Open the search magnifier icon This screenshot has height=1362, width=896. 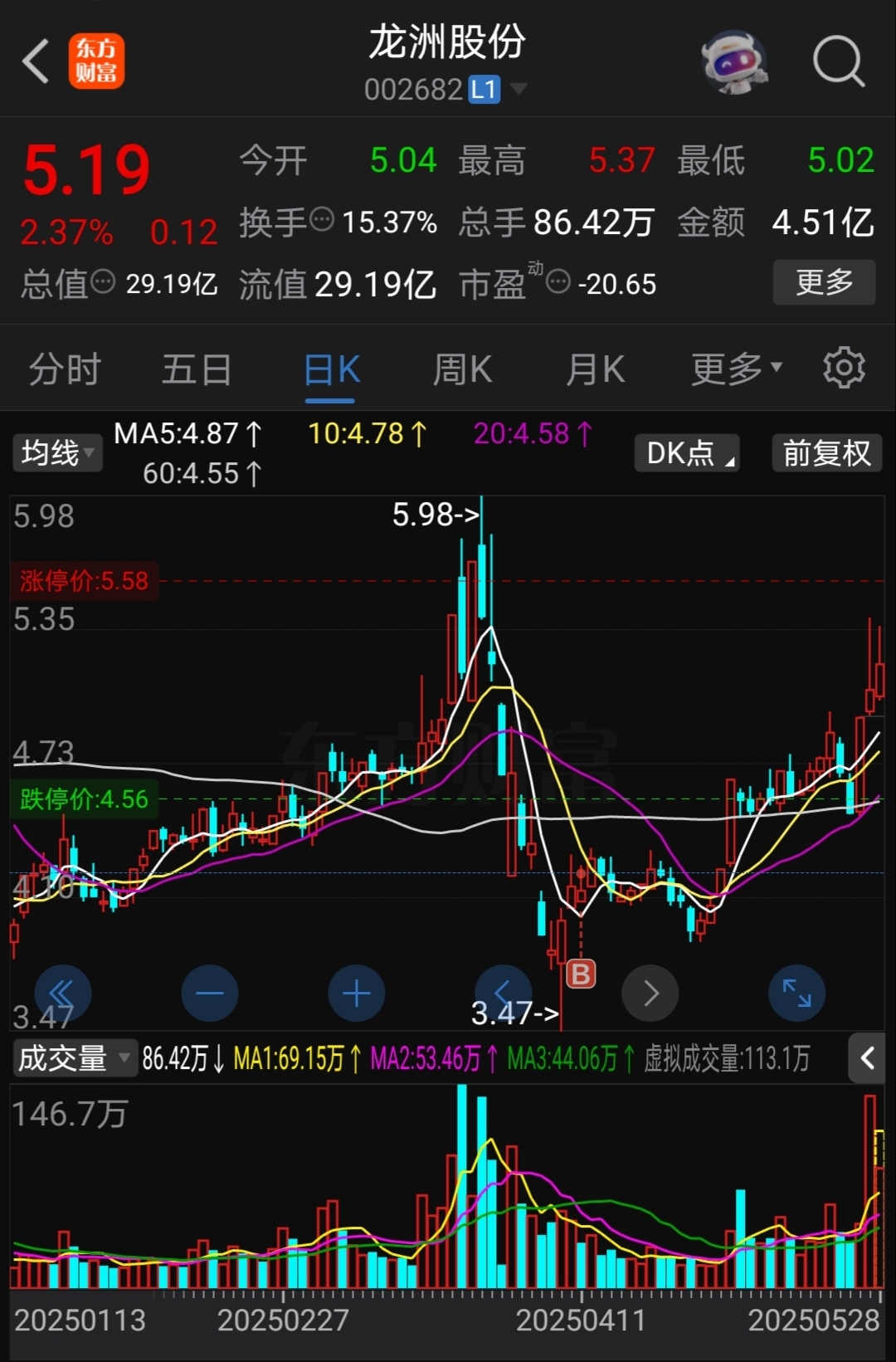click(838, 61)
